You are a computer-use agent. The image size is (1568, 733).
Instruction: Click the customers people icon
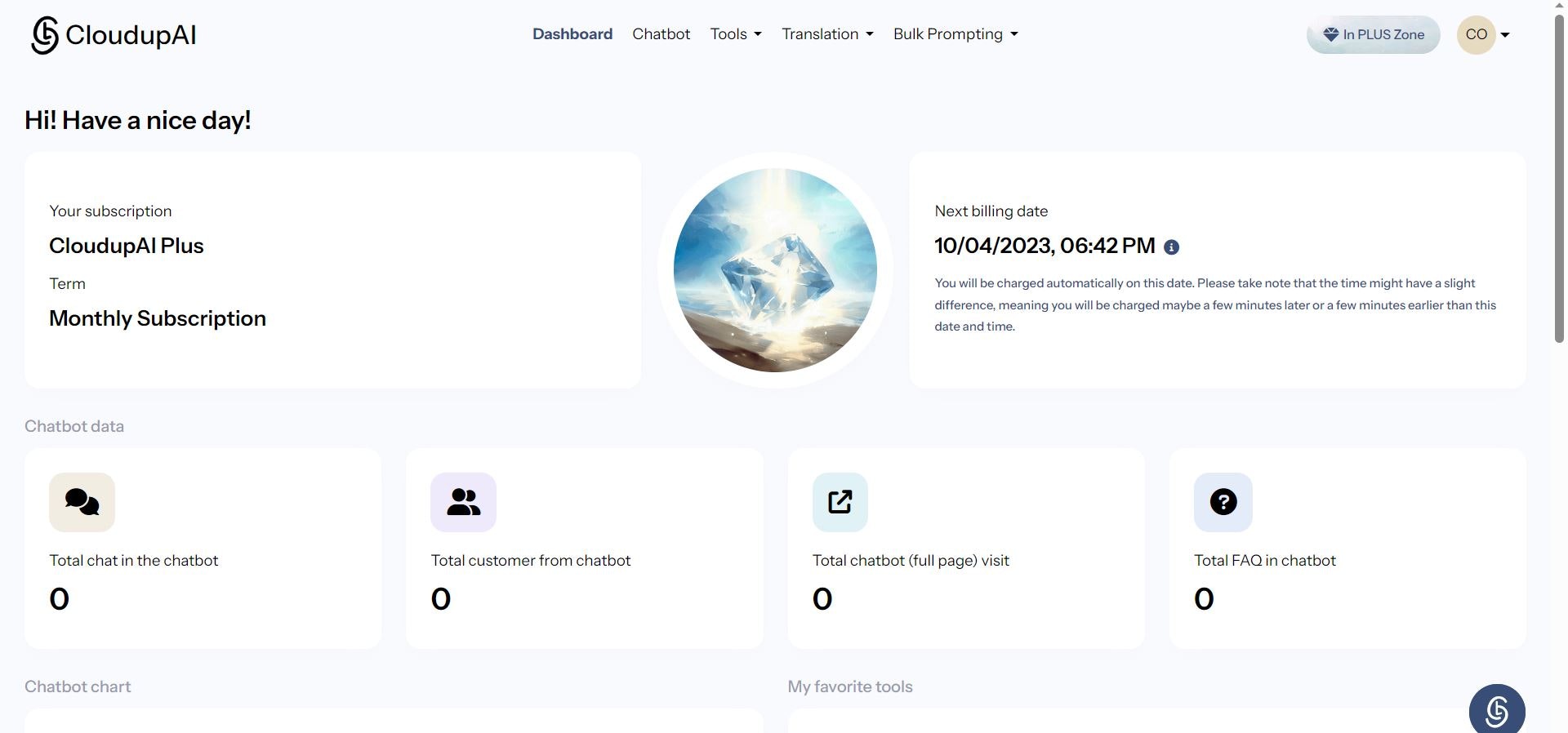[x=463, y=502]
